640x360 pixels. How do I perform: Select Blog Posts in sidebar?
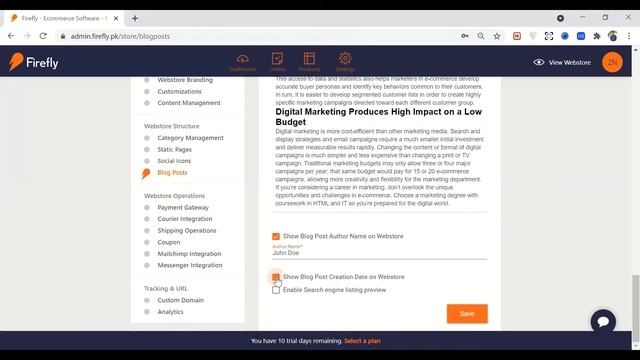coord(172,173)
